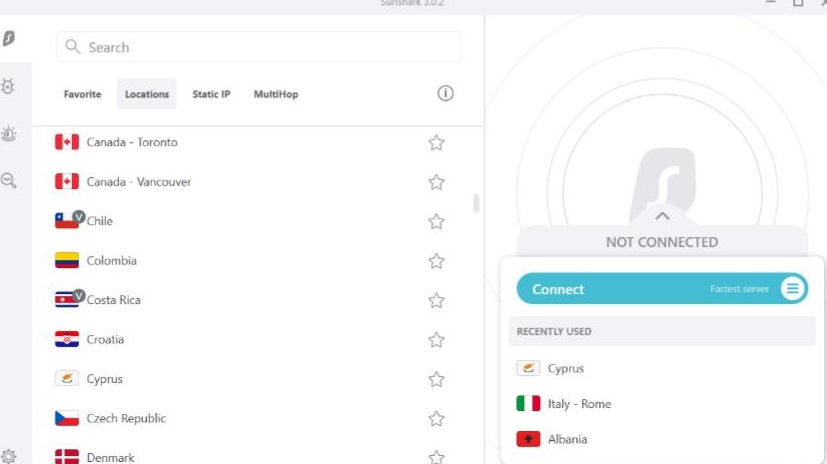Open the Search magnifier icon in sidebar
Viewport: 827px width, 464px height.
pos(8,181)
